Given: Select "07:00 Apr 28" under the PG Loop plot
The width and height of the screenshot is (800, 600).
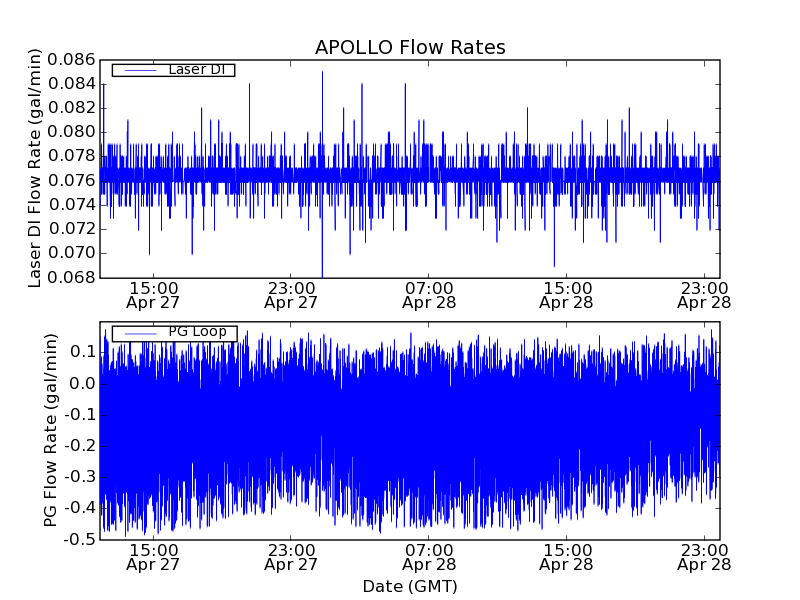Looking at the screenshot, I should [429, 558].
